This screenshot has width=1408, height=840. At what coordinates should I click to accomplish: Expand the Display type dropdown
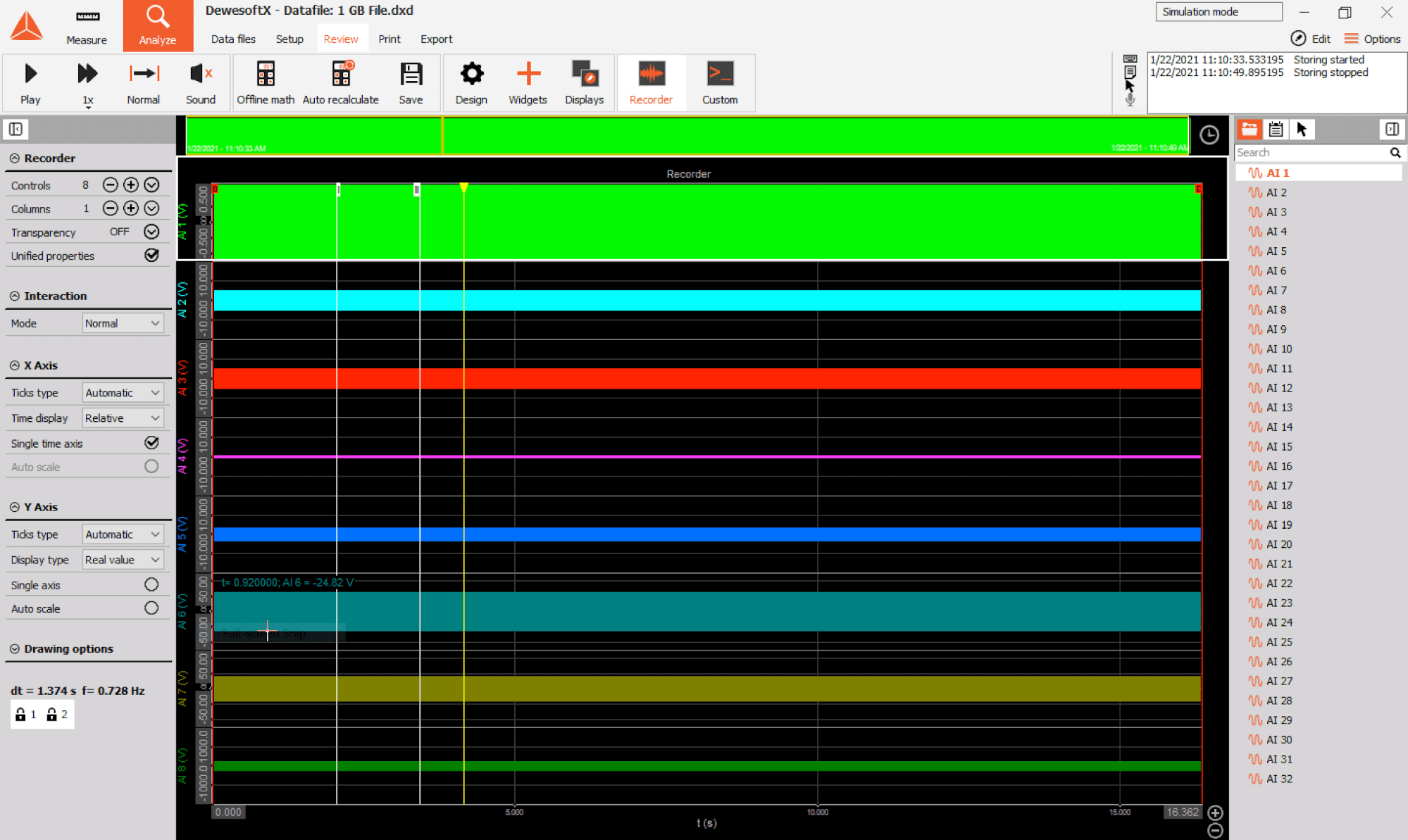[x=123, y=560]
